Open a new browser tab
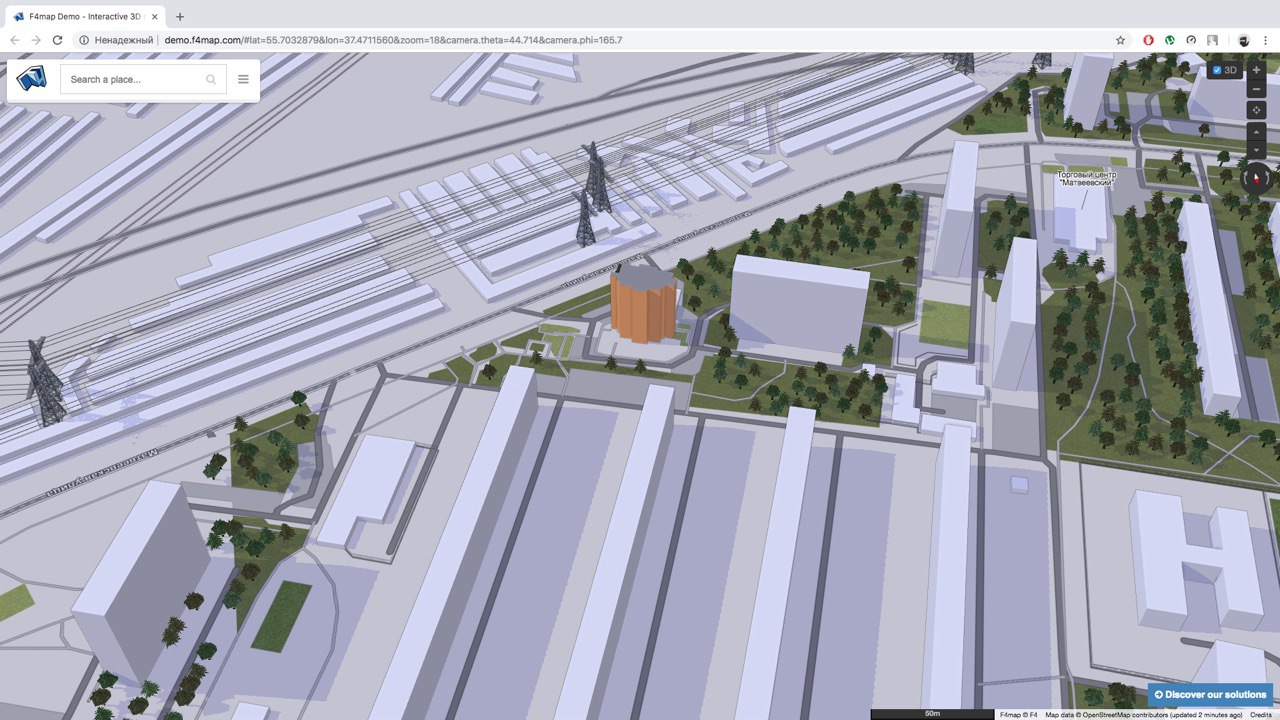The width and height of the screenshot is (1280, 720). tap(180, 17)
